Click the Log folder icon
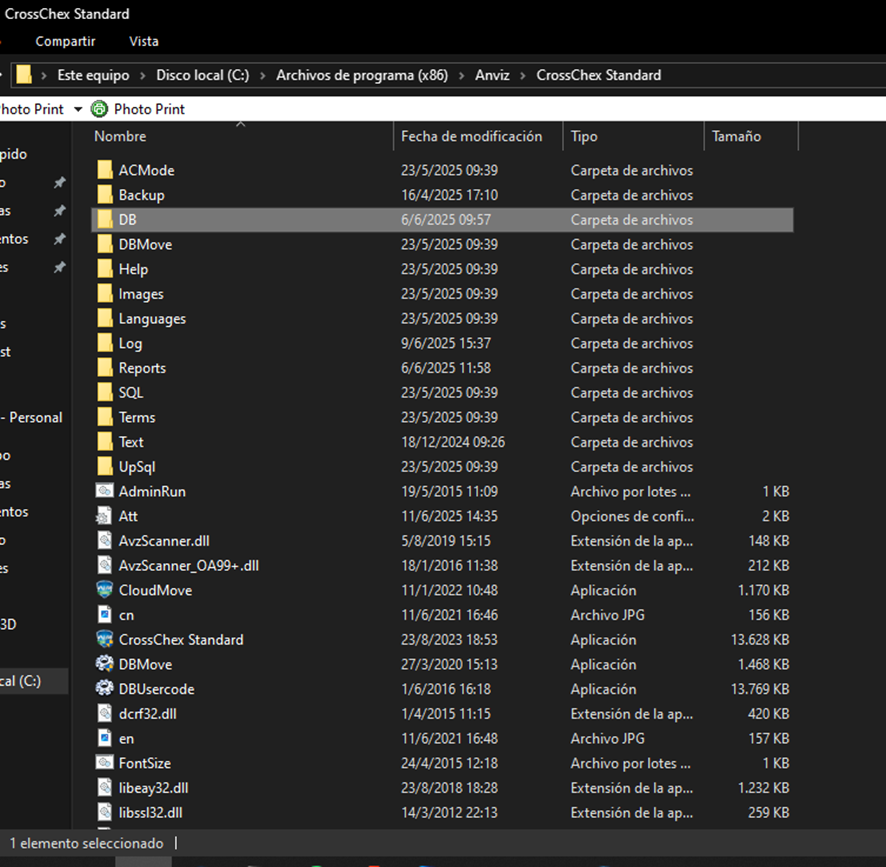The image size is (886, 867). coord(105,343)
